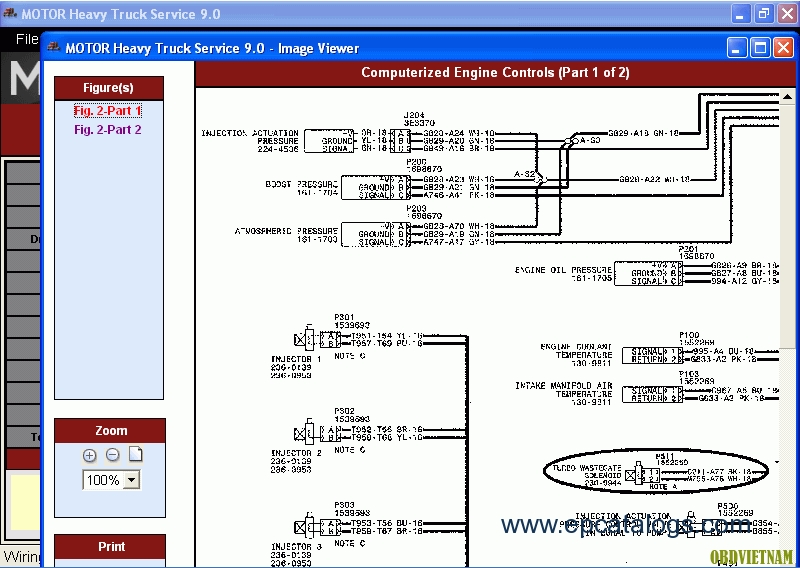The width and height of the screenshot is (800, 568).
Task: Open the File menu
Action: (27, 39)
